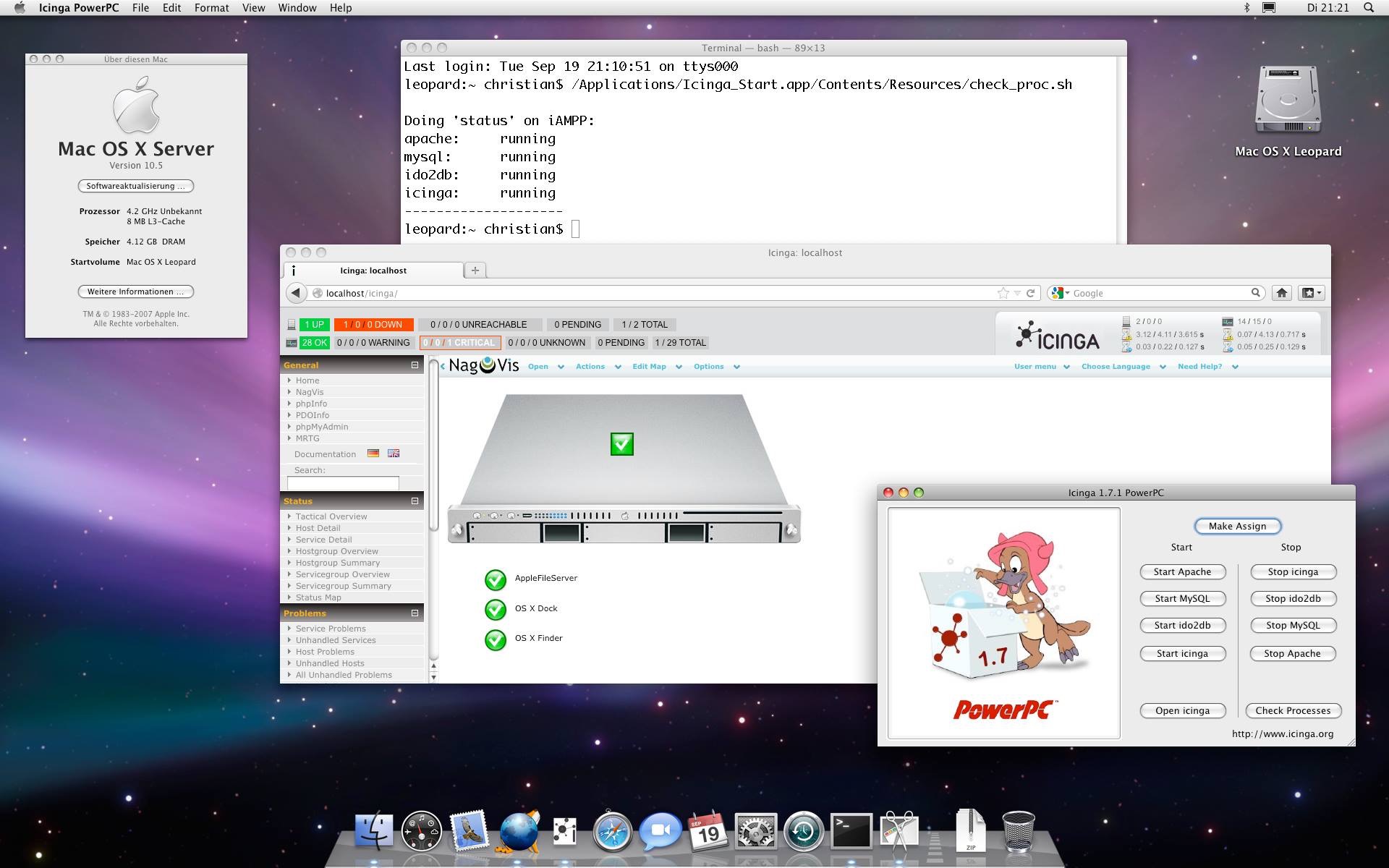
Task: Click Softwareaktualisierung button in About window
Action: [x=135, y=186]
